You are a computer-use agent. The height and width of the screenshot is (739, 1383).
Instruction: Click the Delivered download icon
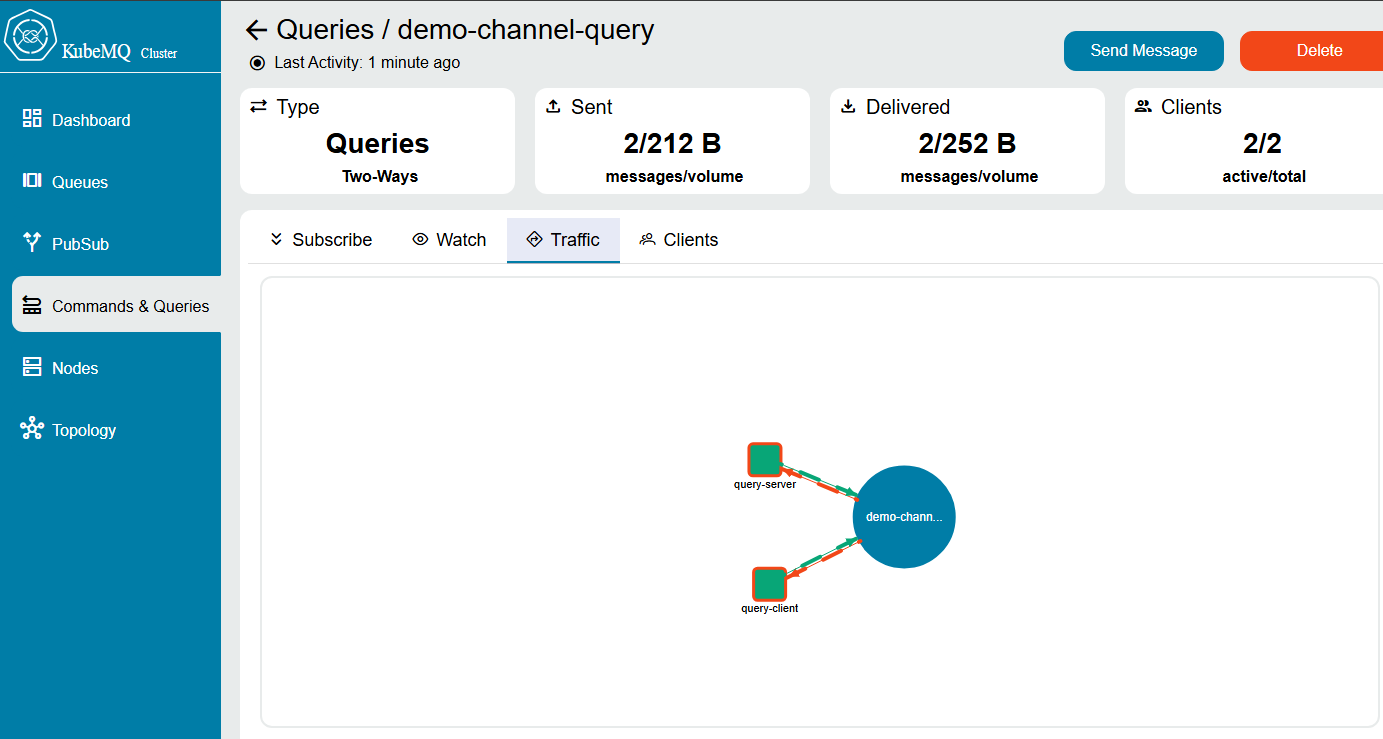(x=848, y=107)
